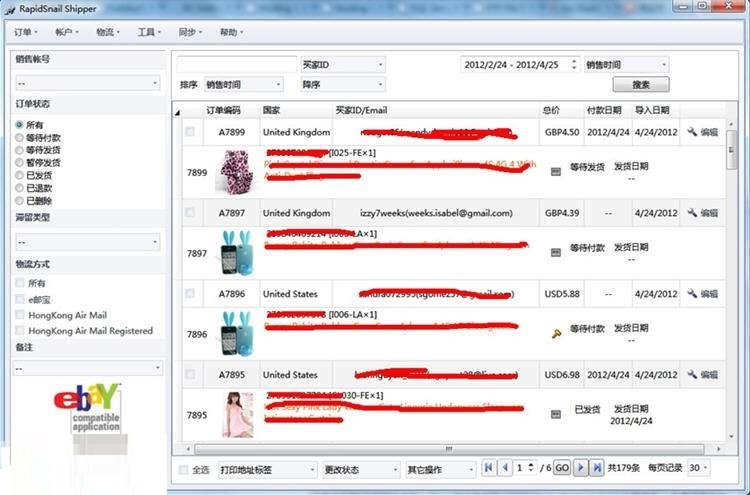Click the 搜索 search button

pos(641,85)
